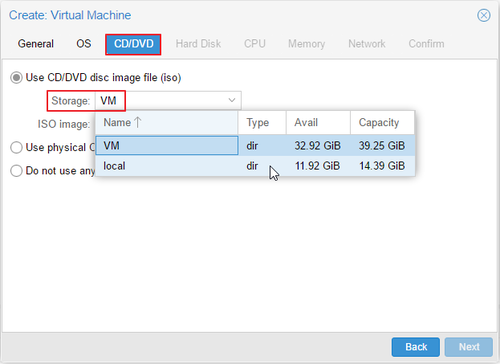Choose Do not use any media
This screenshot has height=364, width=500.
point(16,171)
